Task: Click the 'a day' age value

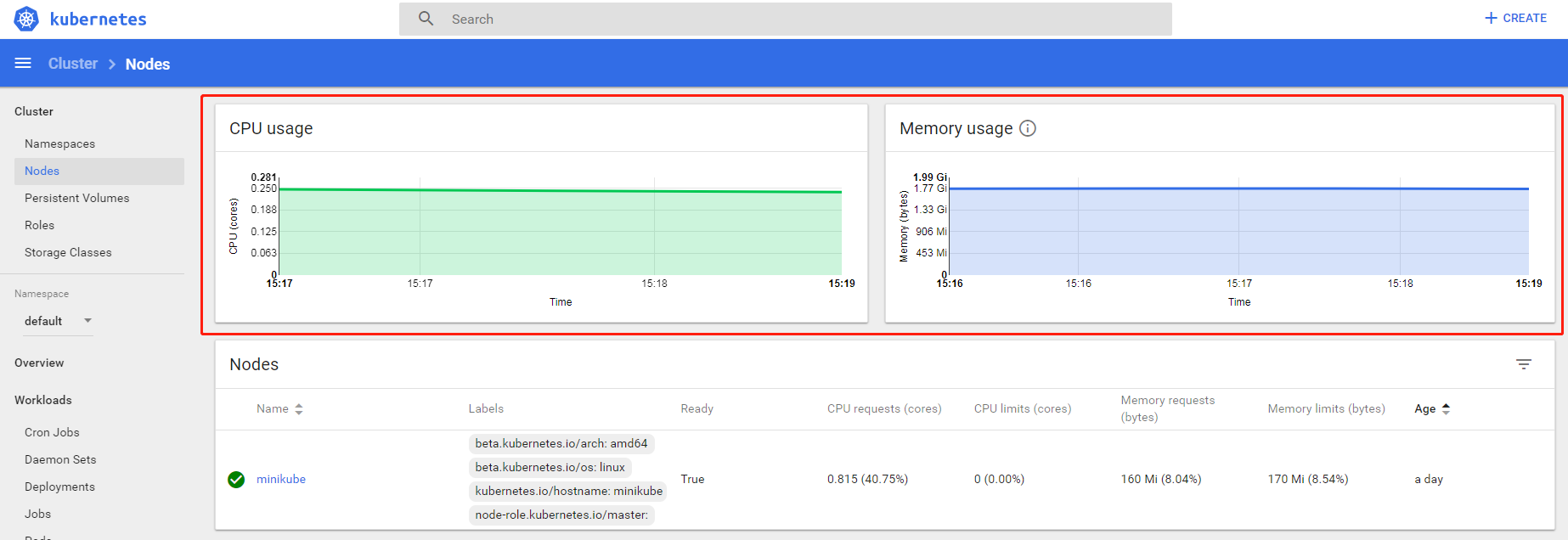Action: [x=1429, y=479]
